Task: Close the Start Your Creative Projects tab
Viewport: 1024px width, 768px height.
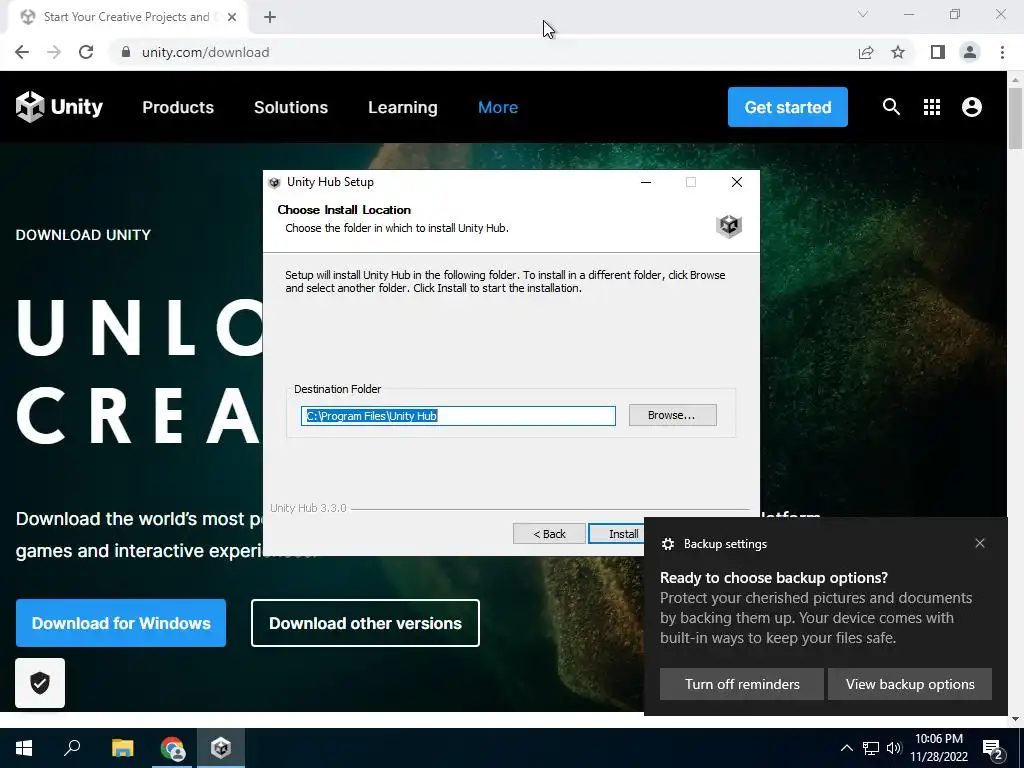Action: (x=232, y=17)
